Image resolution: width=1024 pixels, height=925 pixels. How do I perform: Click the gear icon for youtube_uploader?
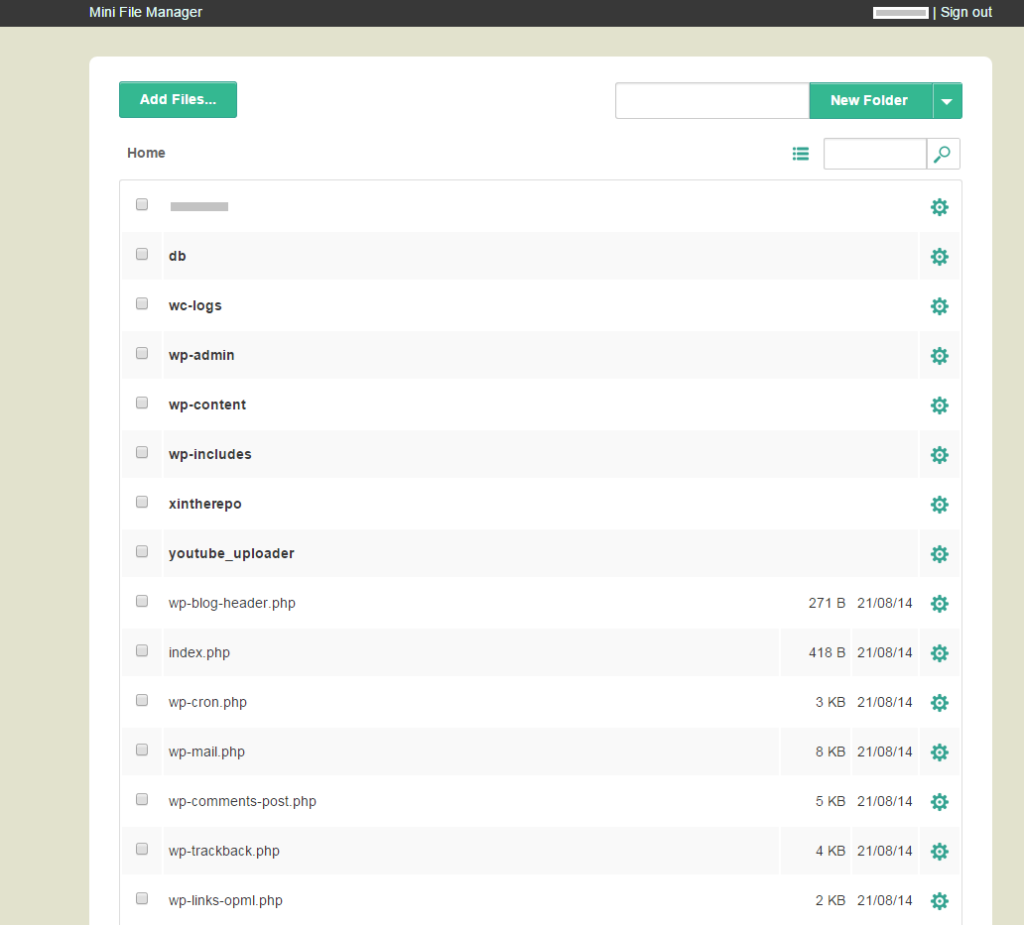click(939, 555)
